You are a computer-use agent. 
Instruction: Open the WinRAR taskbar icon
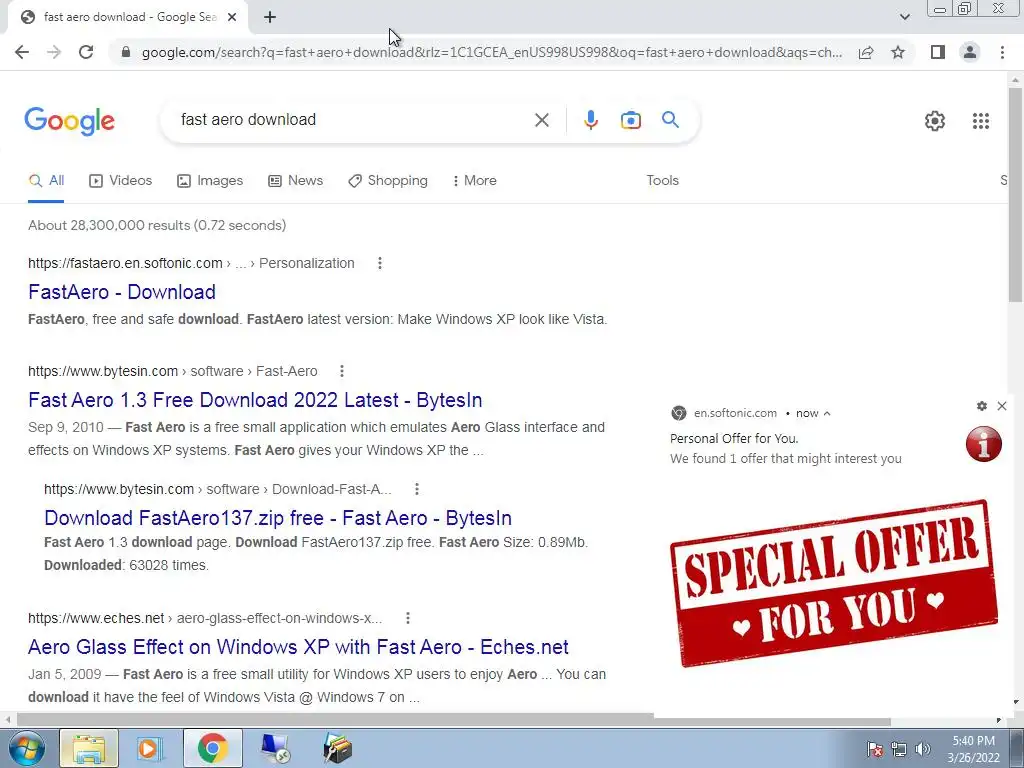click(337, 748)
